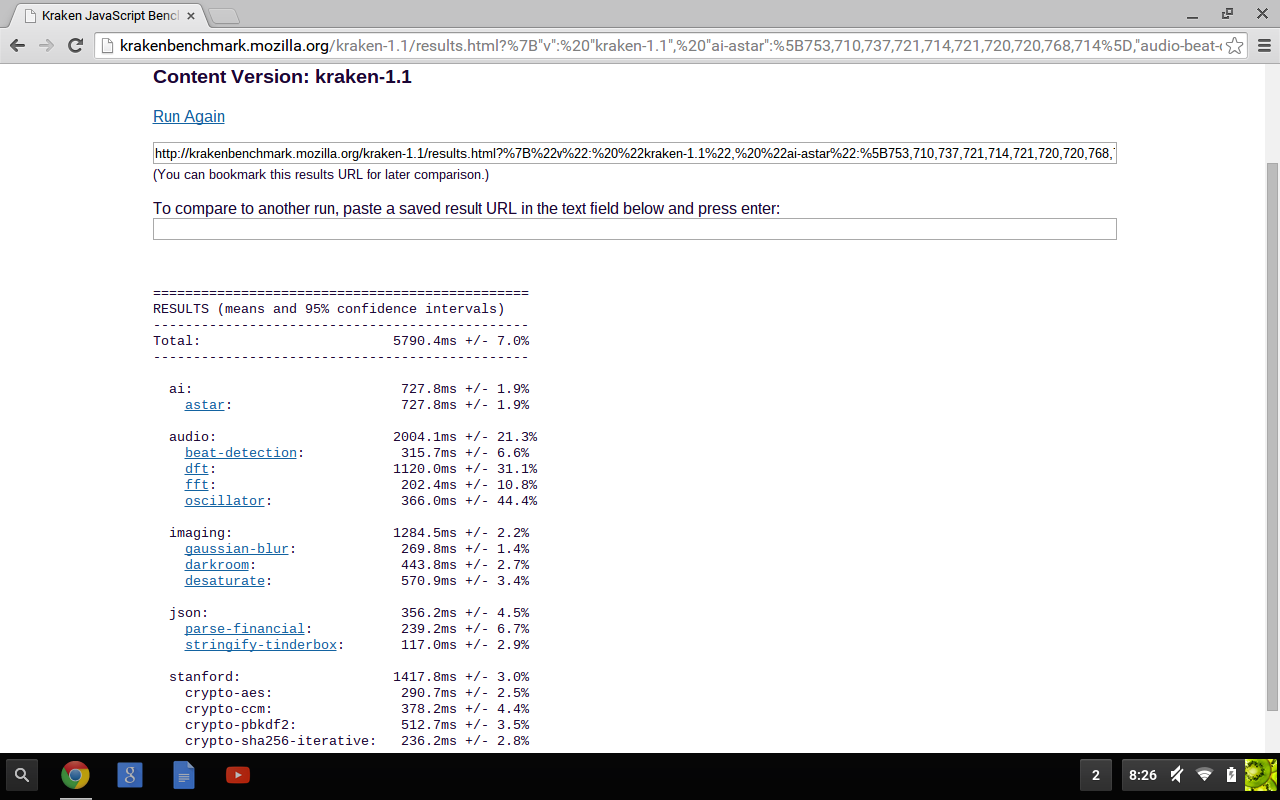Open the parse-financial test link

245,629
